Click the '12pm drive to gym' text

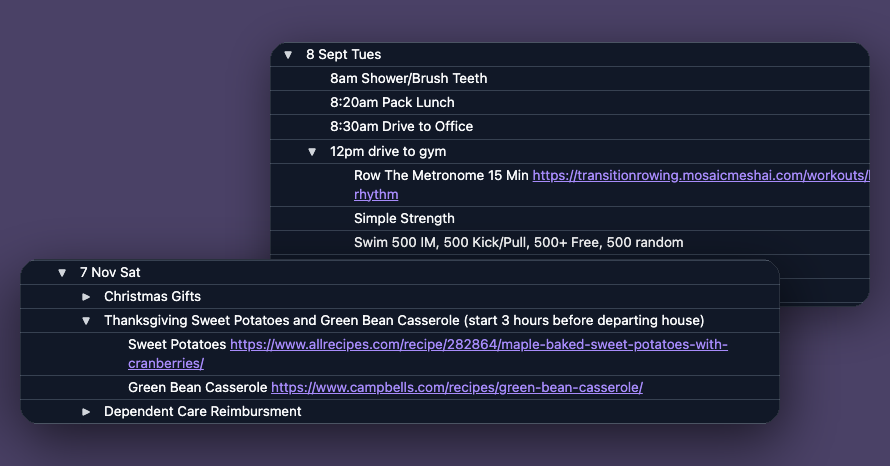388,152
